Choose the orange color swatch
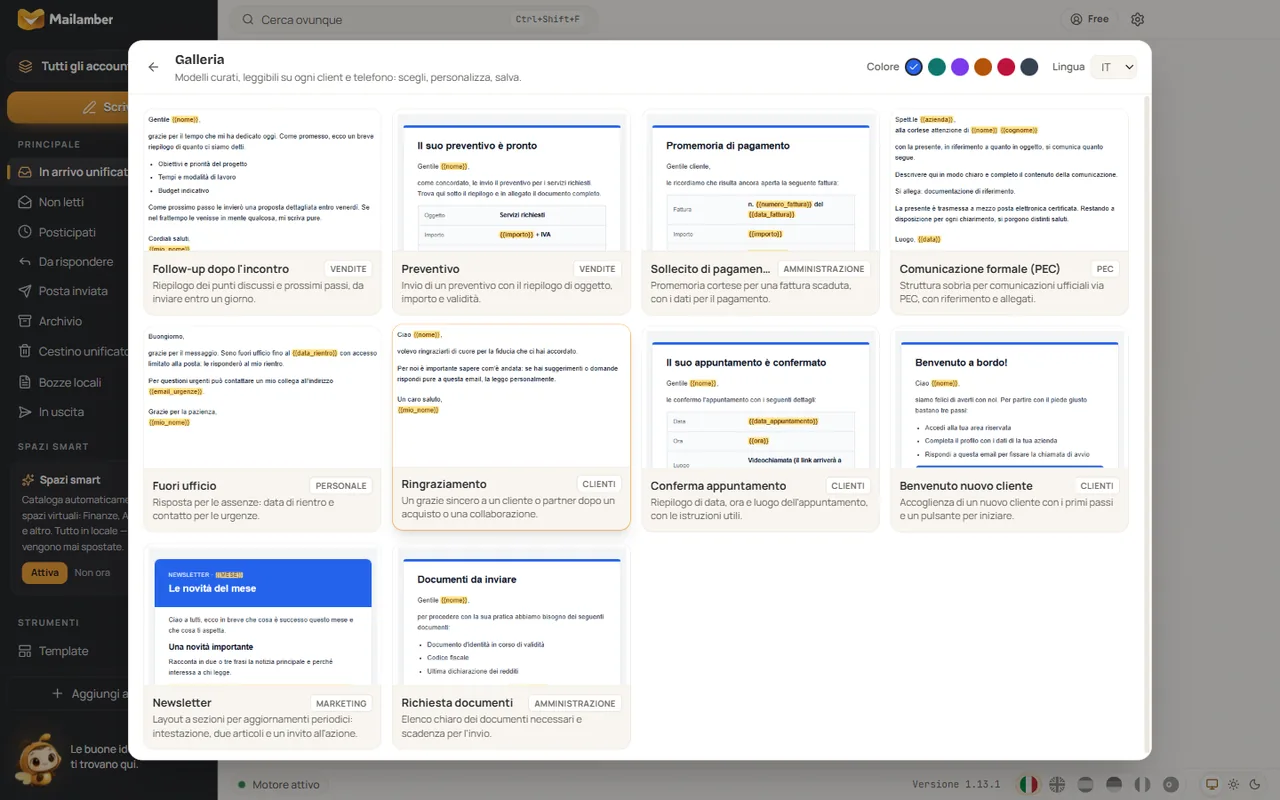This screenshot has height=800, width=1280. tap(983, 67)
